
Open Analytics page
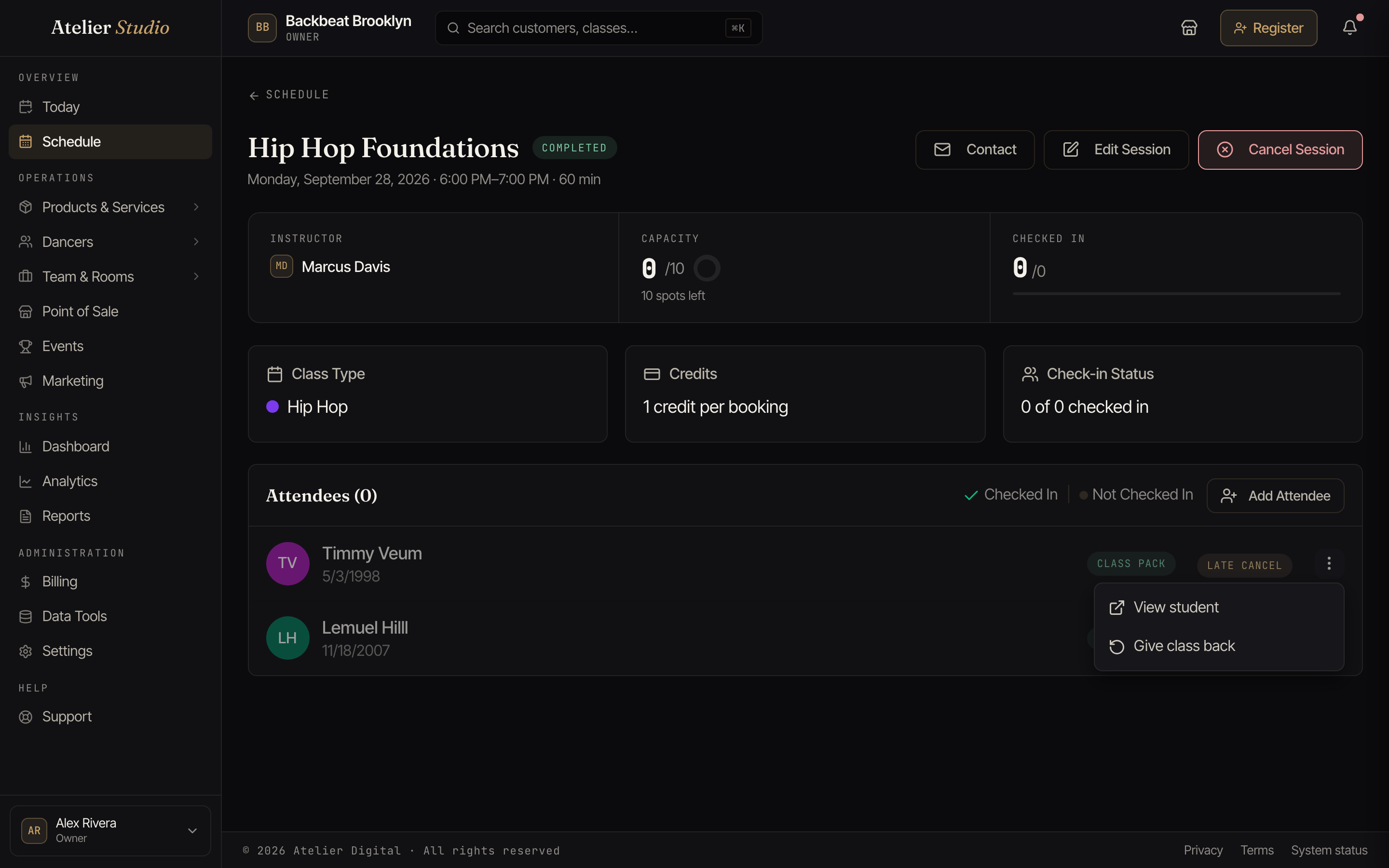(x=110, y=481)
